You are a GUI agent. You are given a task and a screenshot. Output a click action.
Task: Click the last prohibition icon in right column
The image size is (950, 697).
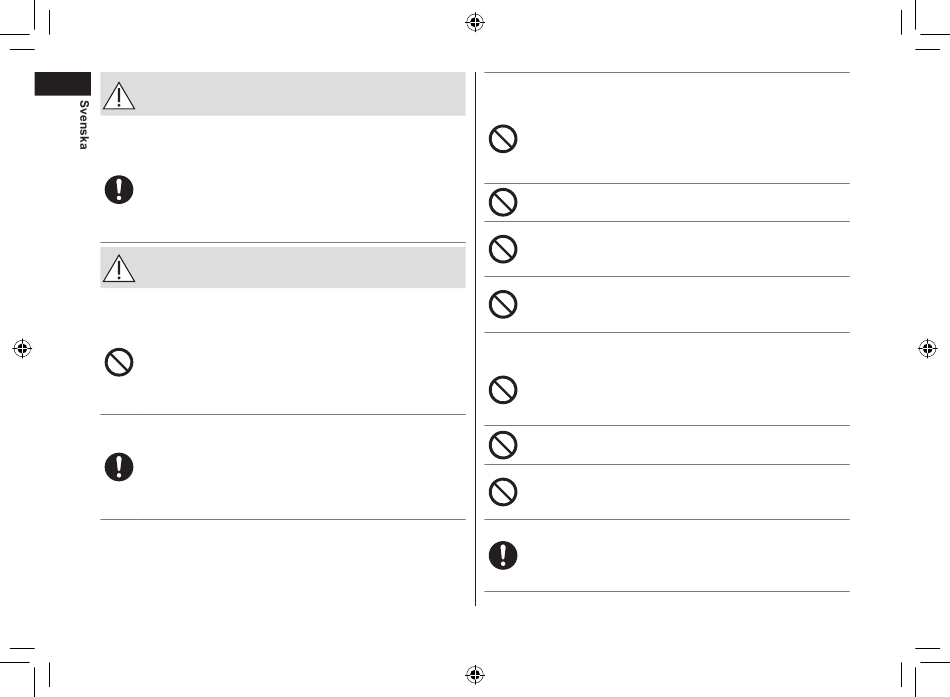pyautogui.click(x=503, y=492)
